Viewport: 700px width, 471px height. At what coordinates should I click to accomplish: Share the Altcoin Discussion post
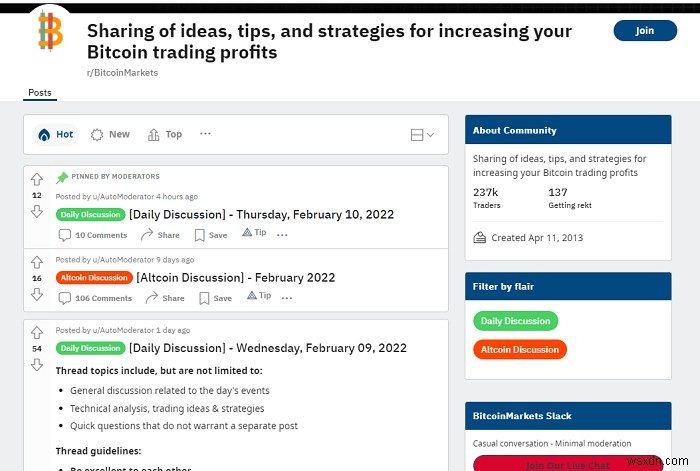(165, 298)
